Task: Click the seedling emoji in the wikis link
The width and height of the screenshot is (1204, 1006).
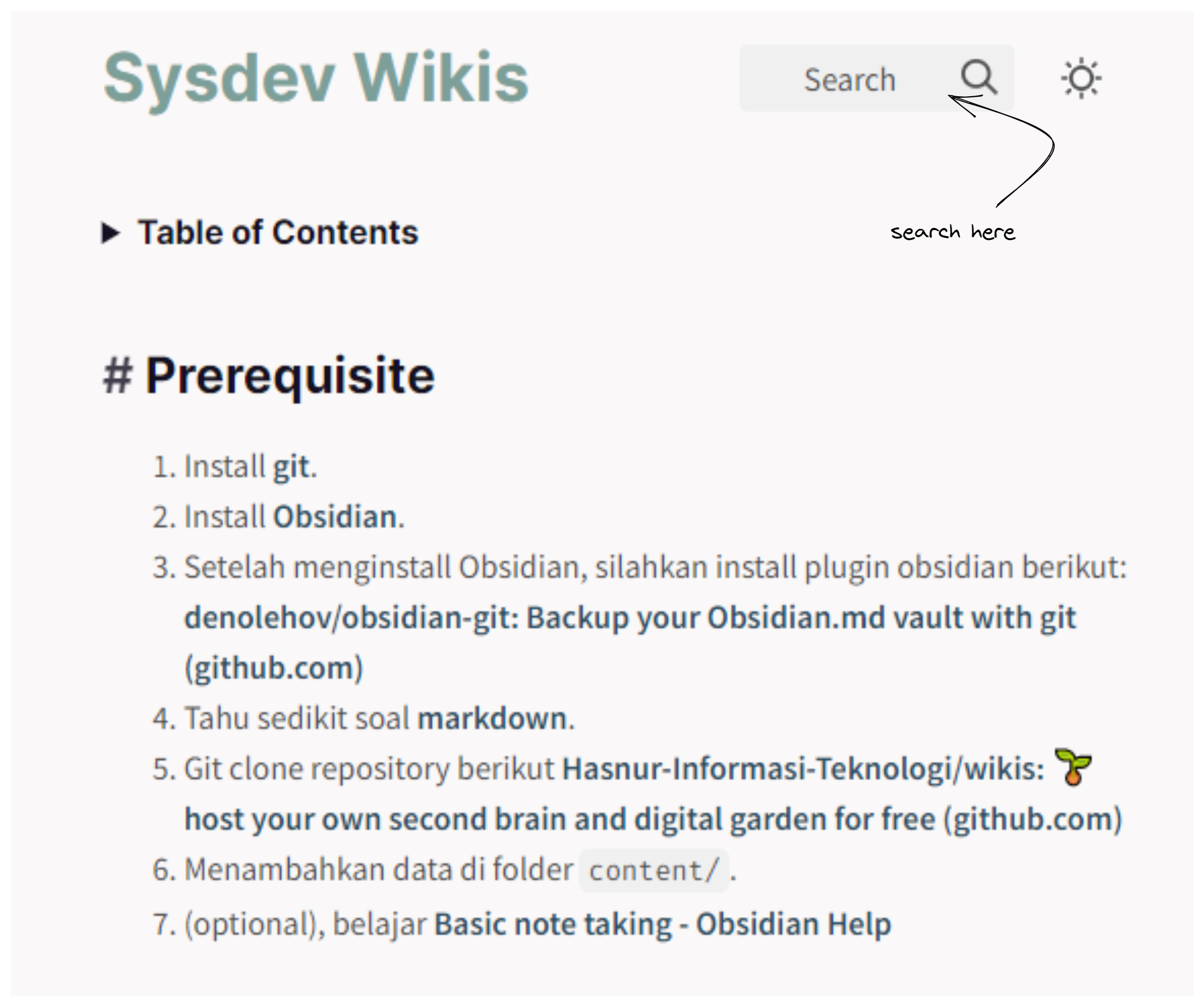Action: point(1073,767)
